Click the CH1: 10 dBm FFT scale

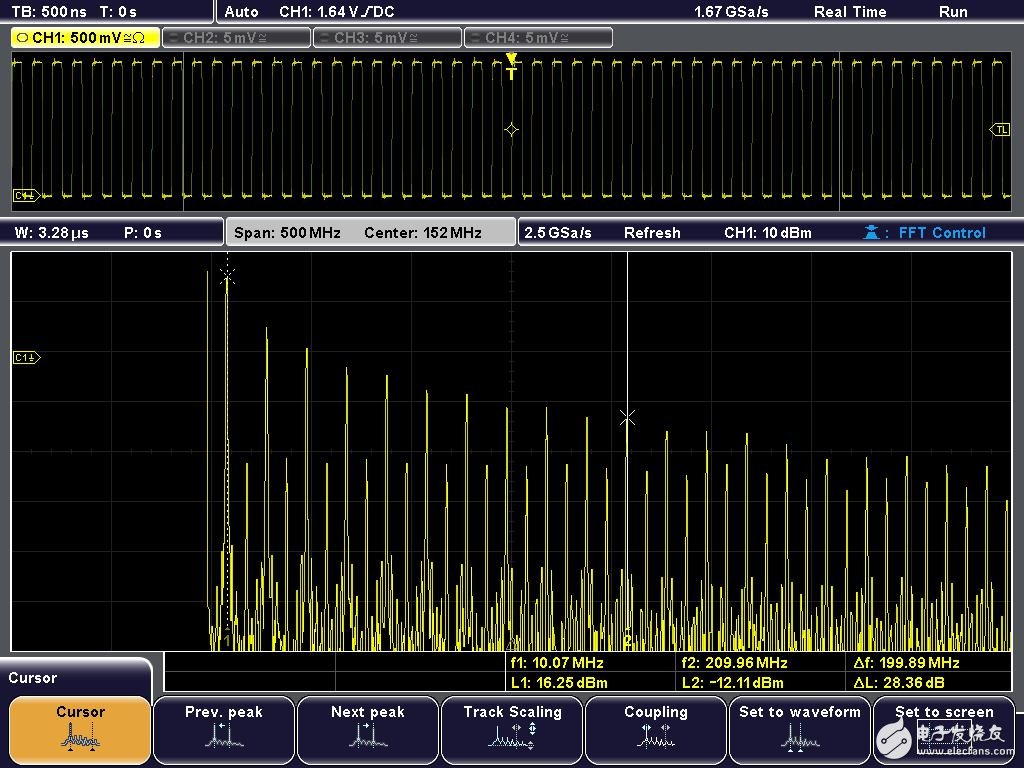pyautogui.click(x=767, y=233)
